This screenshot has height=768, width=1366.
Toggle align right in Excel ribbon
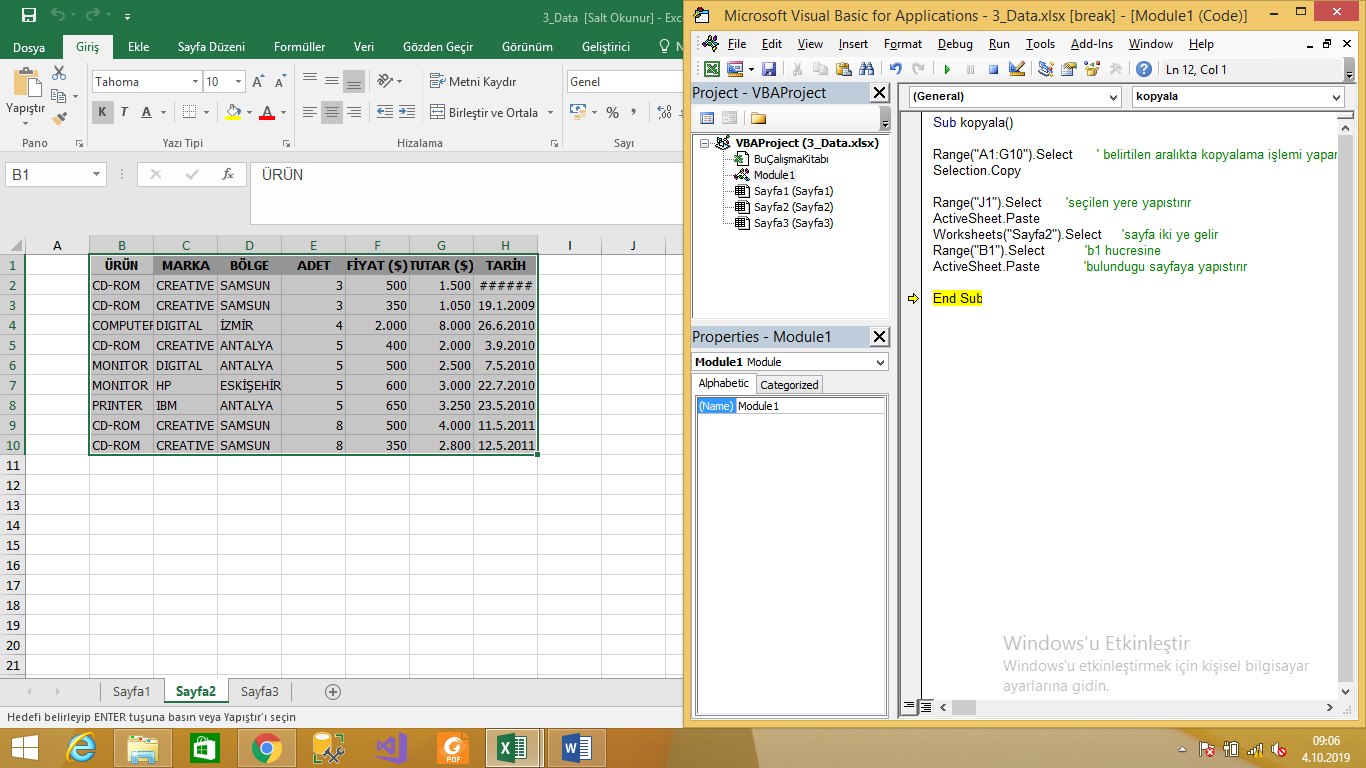tap(353, 112)
